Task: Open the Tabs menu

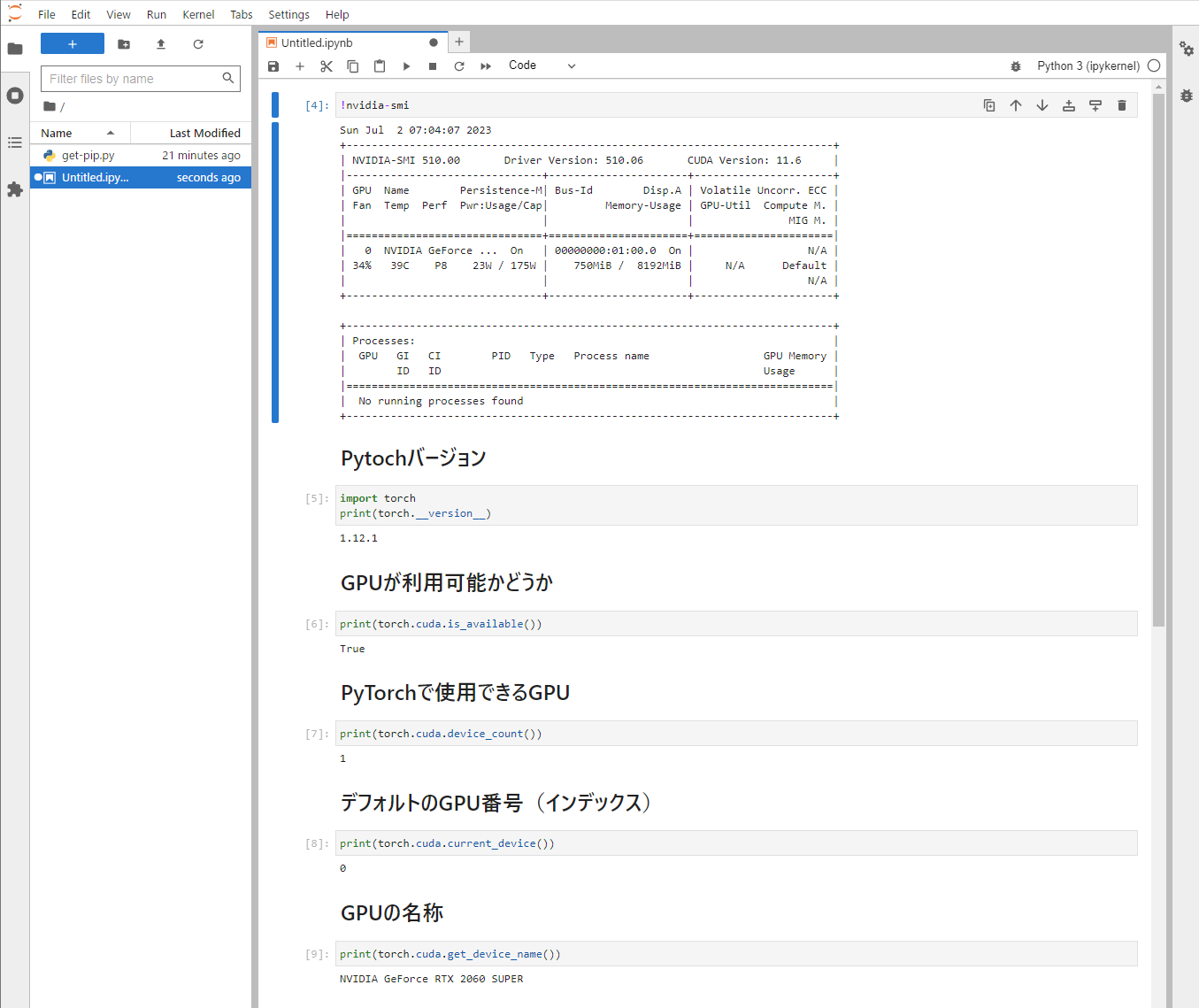Action: (242, 14)
